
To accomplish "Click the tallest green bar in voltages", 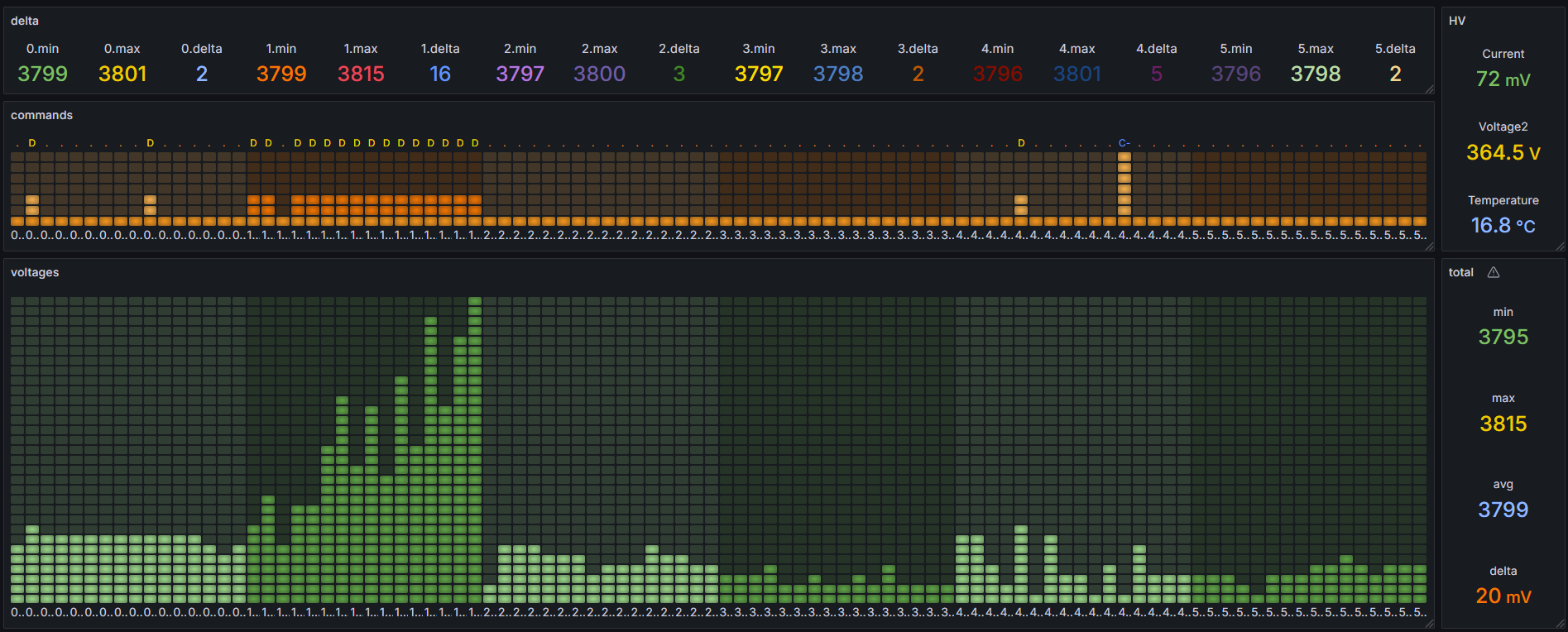I will 475,449.
